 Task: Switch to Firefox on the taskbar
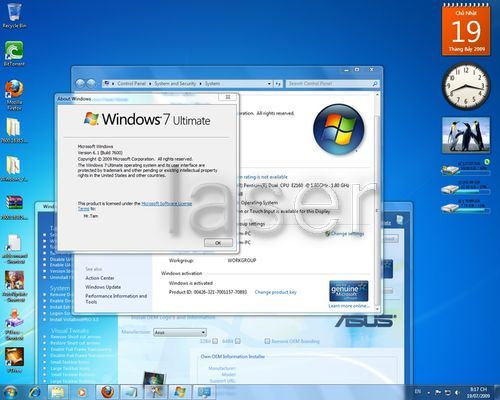tap(107, 392)
